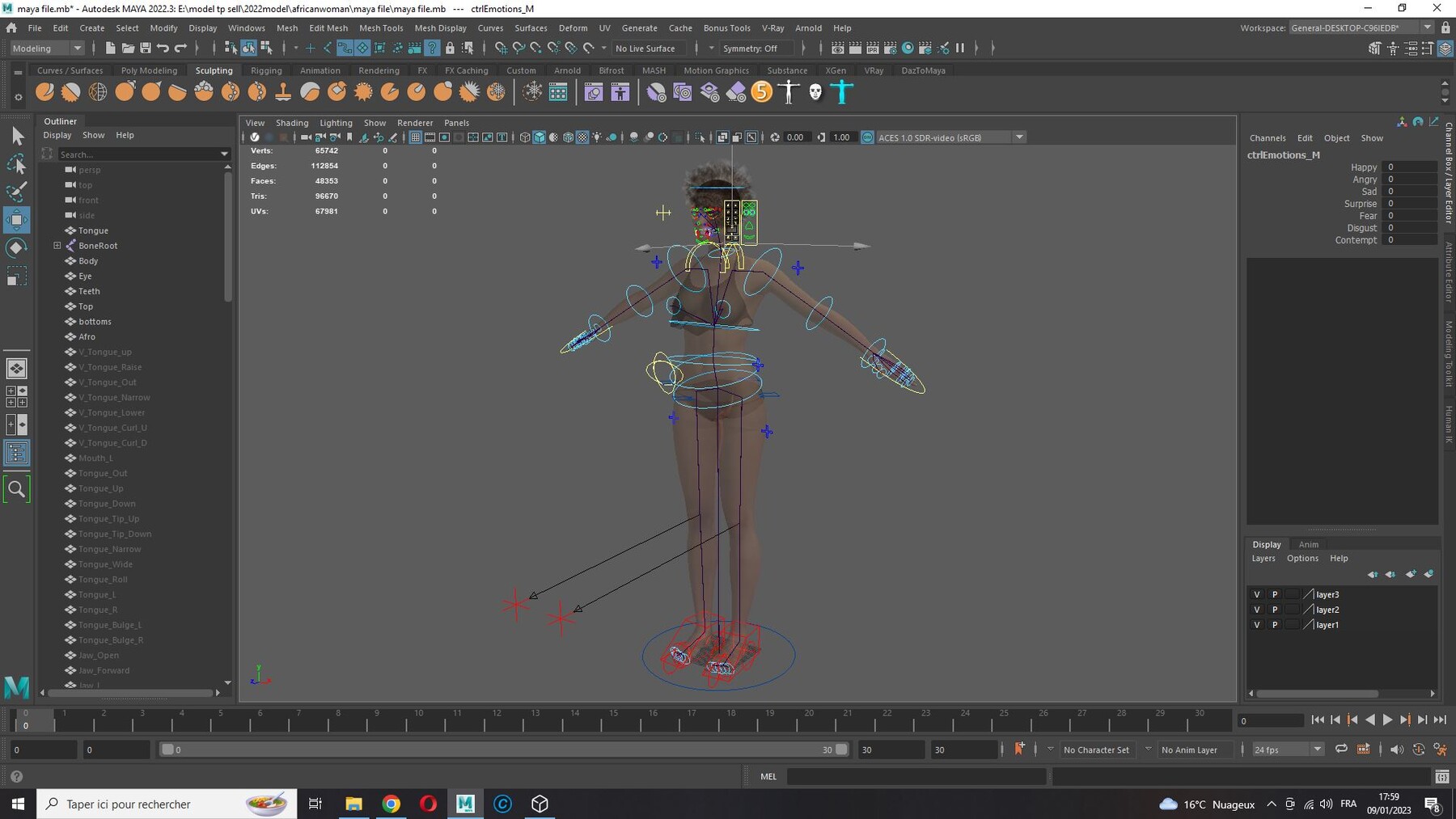Click Channels menu in Channel Box
The width and height of the screenshot is (1456, 819).
point(1268,138)
